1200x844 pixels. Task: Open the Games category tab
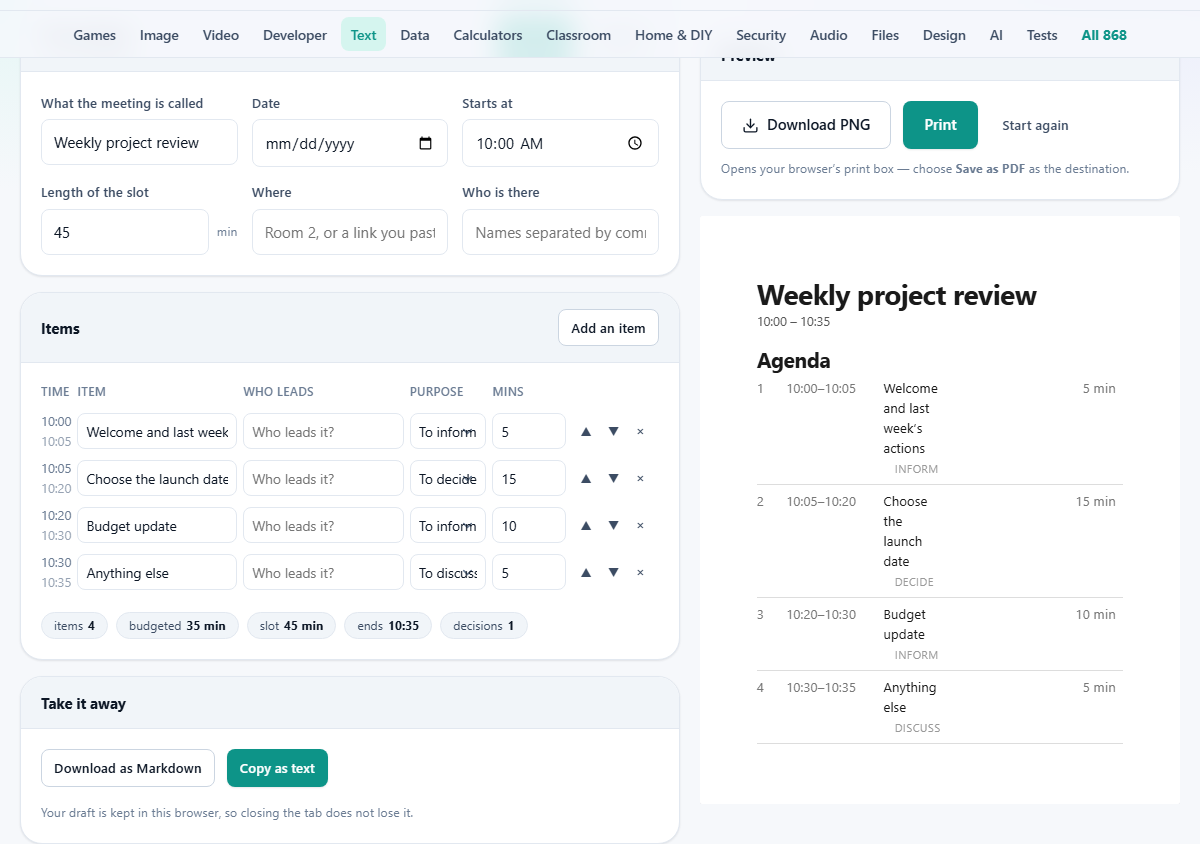point(95,35)
